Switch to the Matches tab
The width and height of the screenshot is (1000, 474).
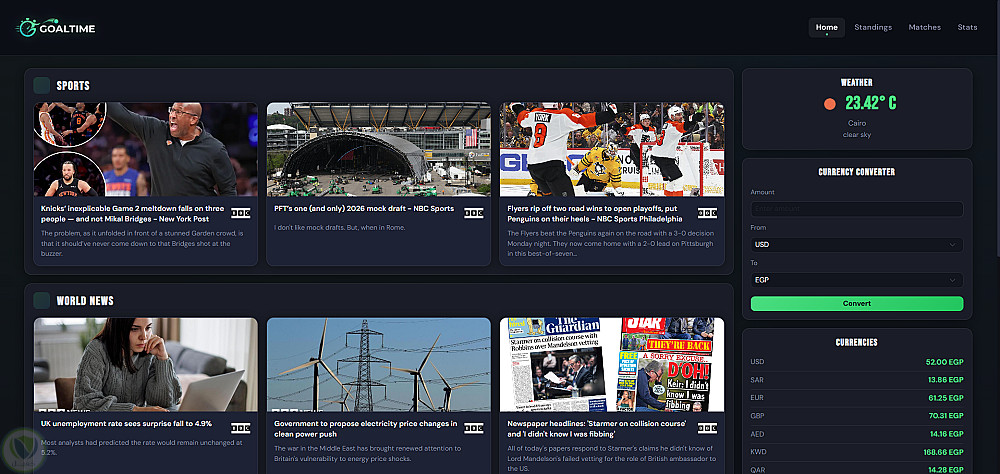(x=924, y=27)
